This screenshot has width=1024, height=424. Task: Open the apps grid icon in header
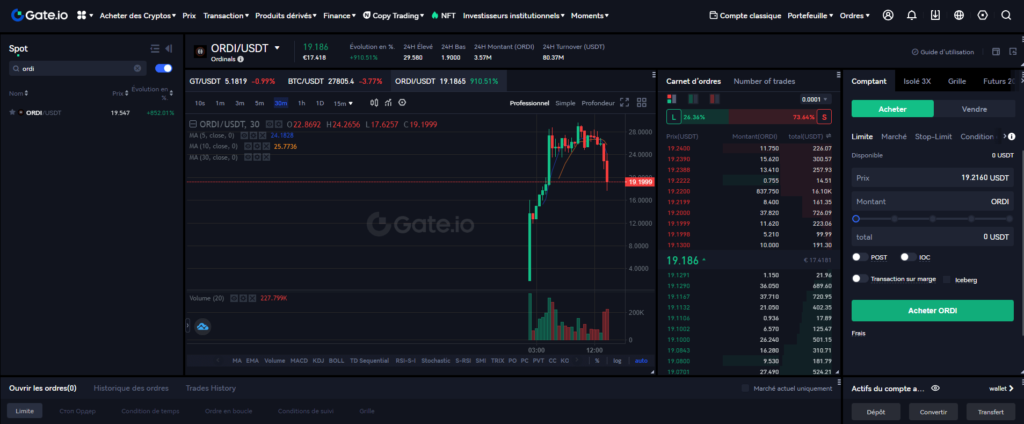click(82, 15)
